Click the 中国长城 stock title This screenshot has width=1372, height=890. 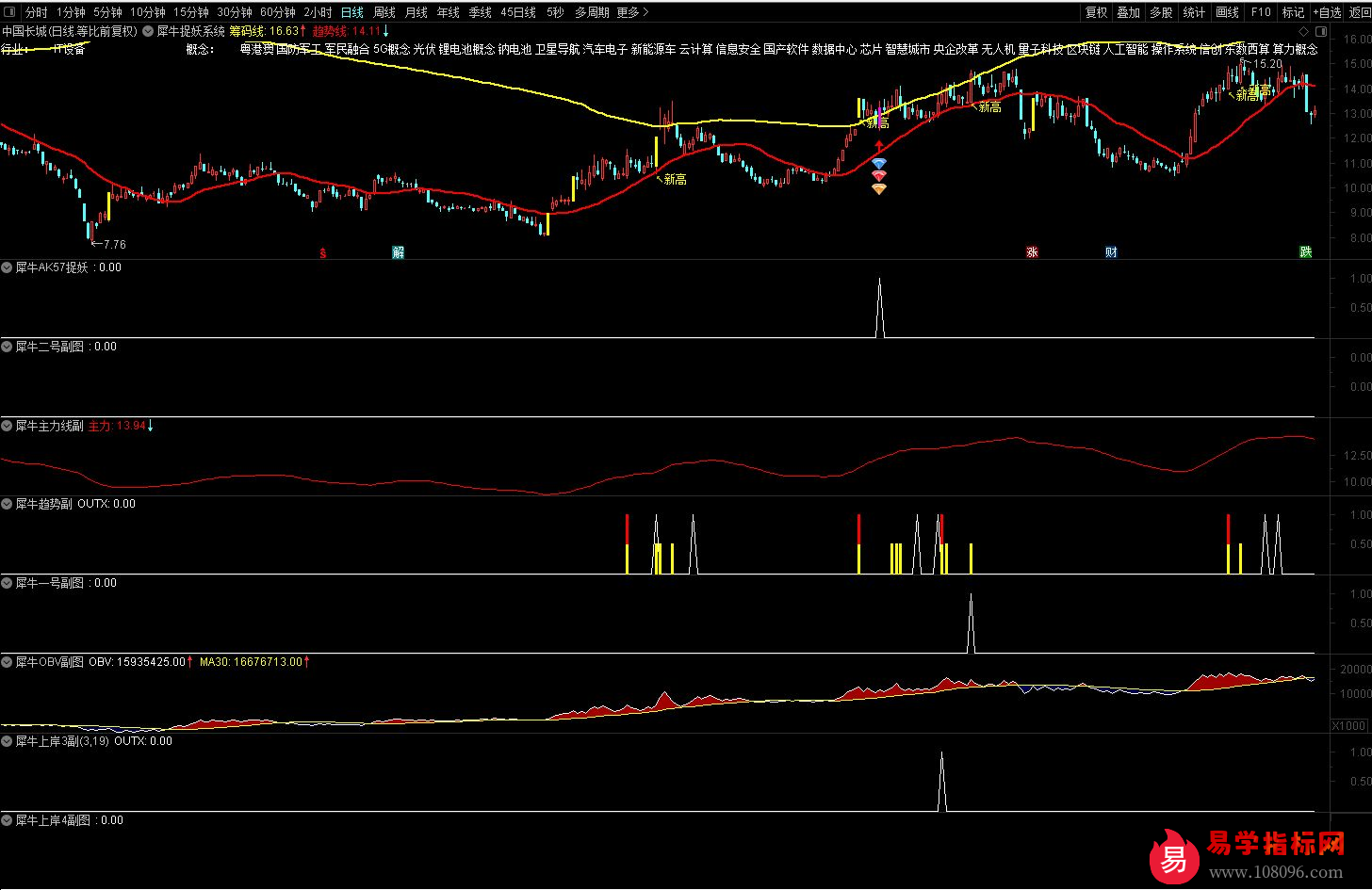[x=24, y=31]
